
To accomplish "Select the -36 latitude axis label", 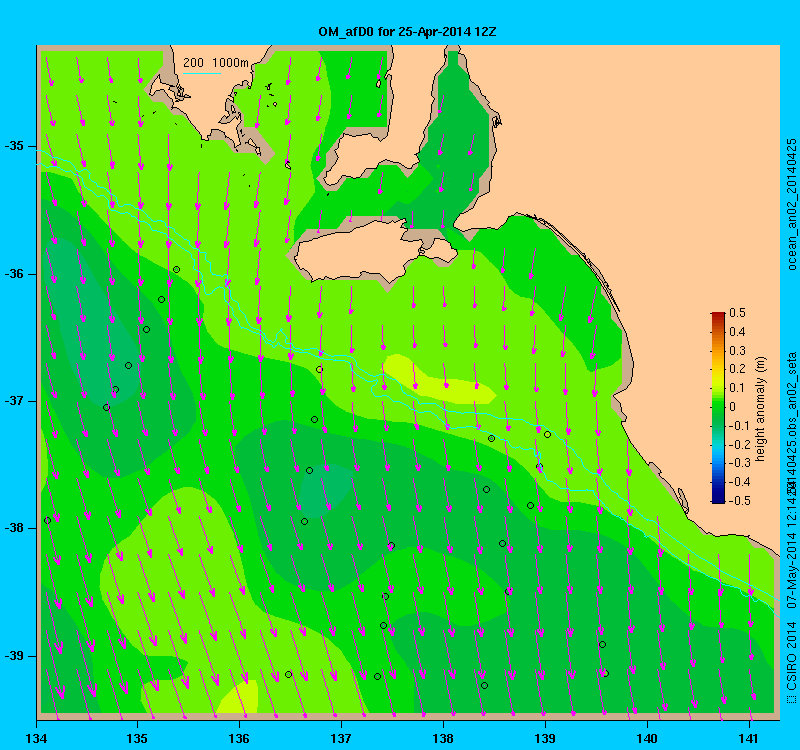I will pos(14,274).
